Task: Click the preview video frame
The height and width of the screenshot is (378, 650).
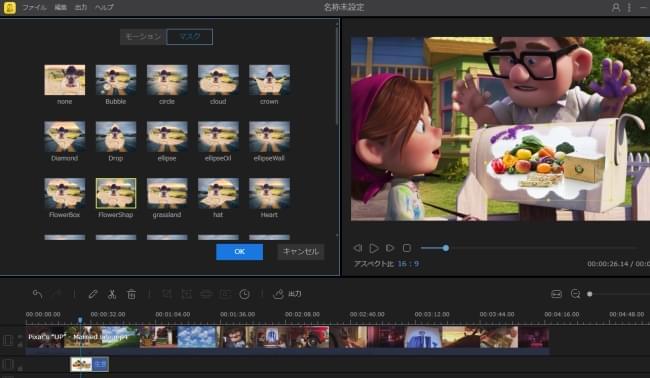Action: point(500,128)
